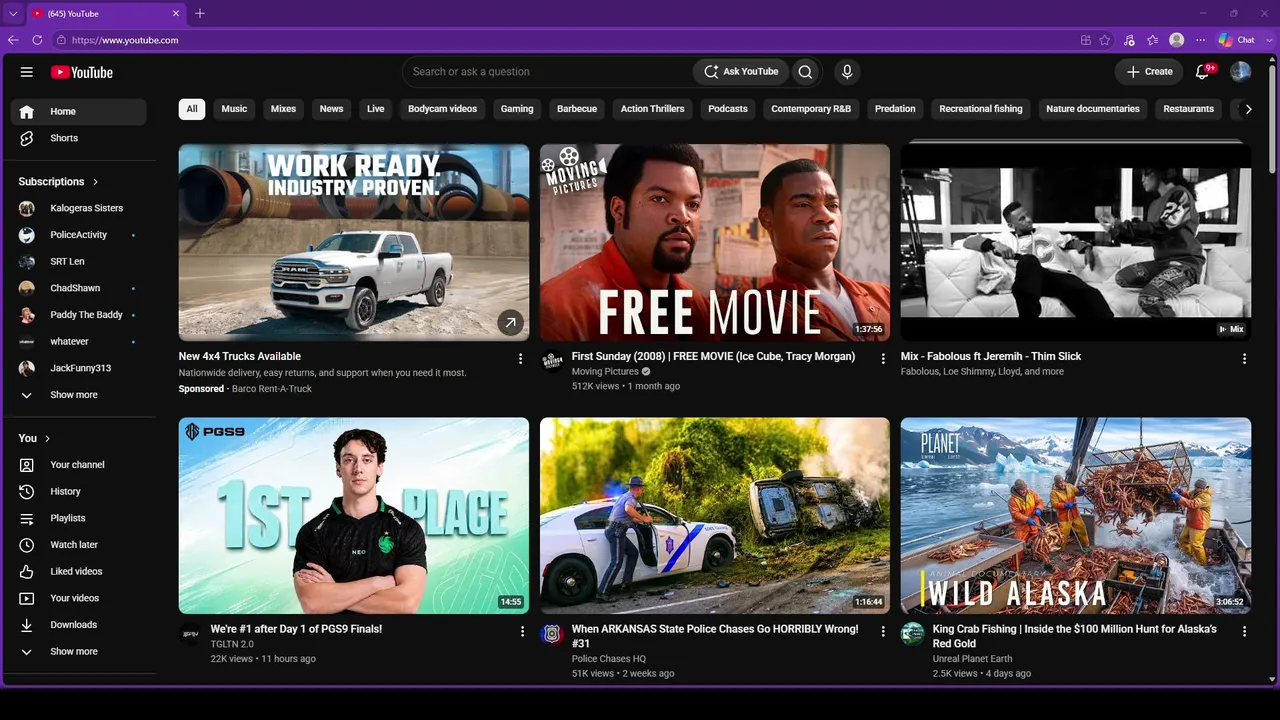Viewport: 1280px width, 720px height.
Task: Go to Home in the sidebar
Action: pos(79,112)
